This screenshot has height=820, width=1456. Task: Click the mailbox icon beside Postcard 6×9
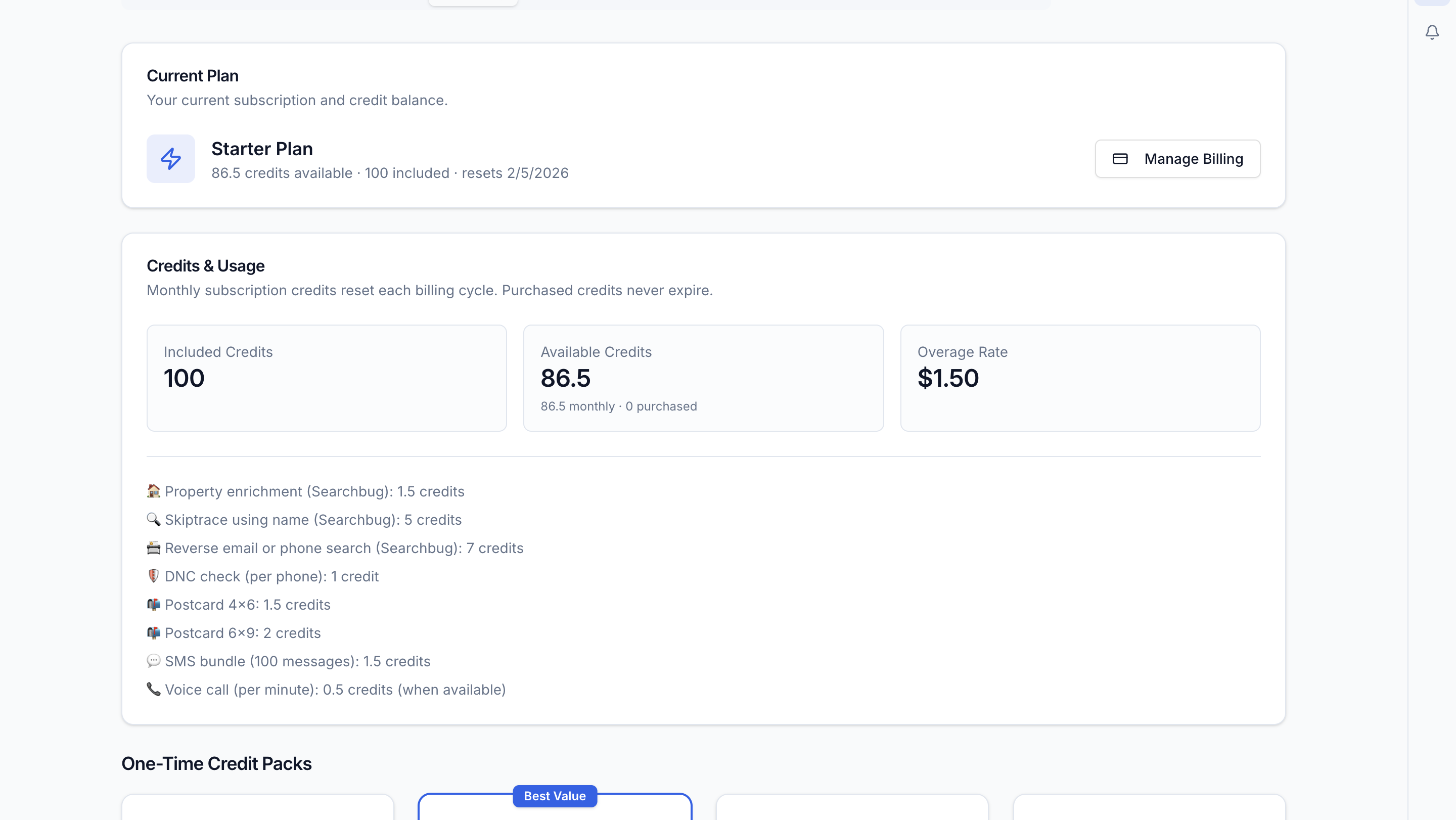pyautogui.click(x=153, y=632)
